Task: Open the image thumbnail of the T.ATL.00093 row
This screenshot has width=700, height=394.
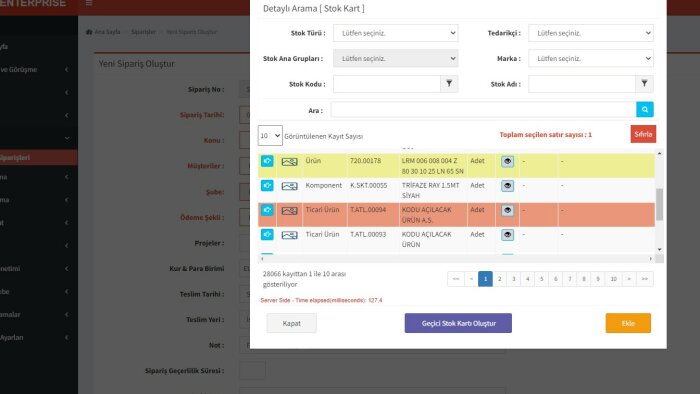Action: [x=289, y=235]
